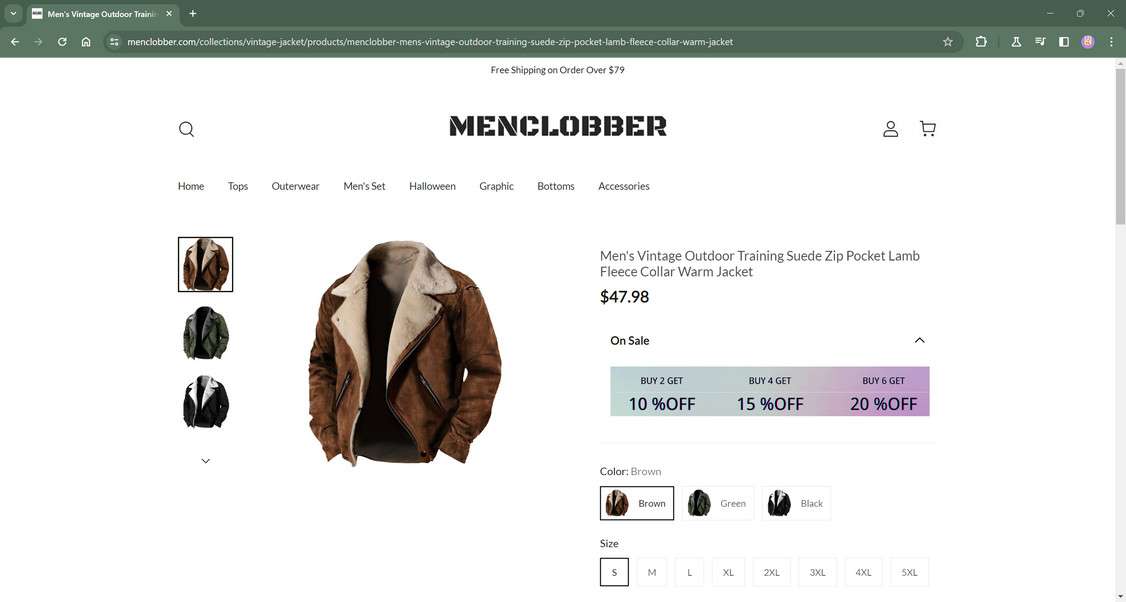Select size 2XL
This screenshot has width=1126, height=602.
tap(771, 572)
